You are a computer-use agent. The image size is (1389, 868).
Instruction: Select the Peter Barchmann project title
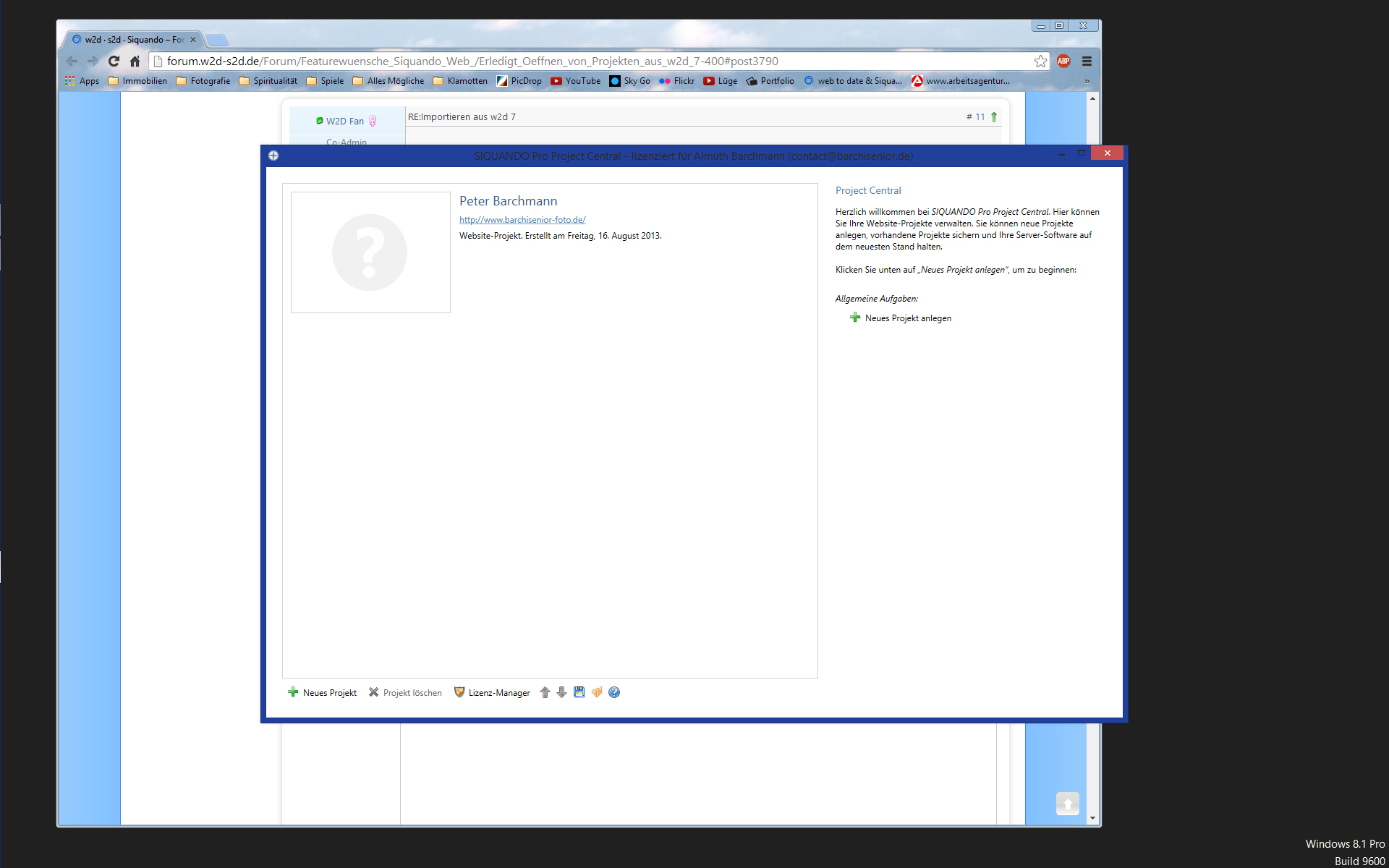pyautogui.click(x=508, y=201)
